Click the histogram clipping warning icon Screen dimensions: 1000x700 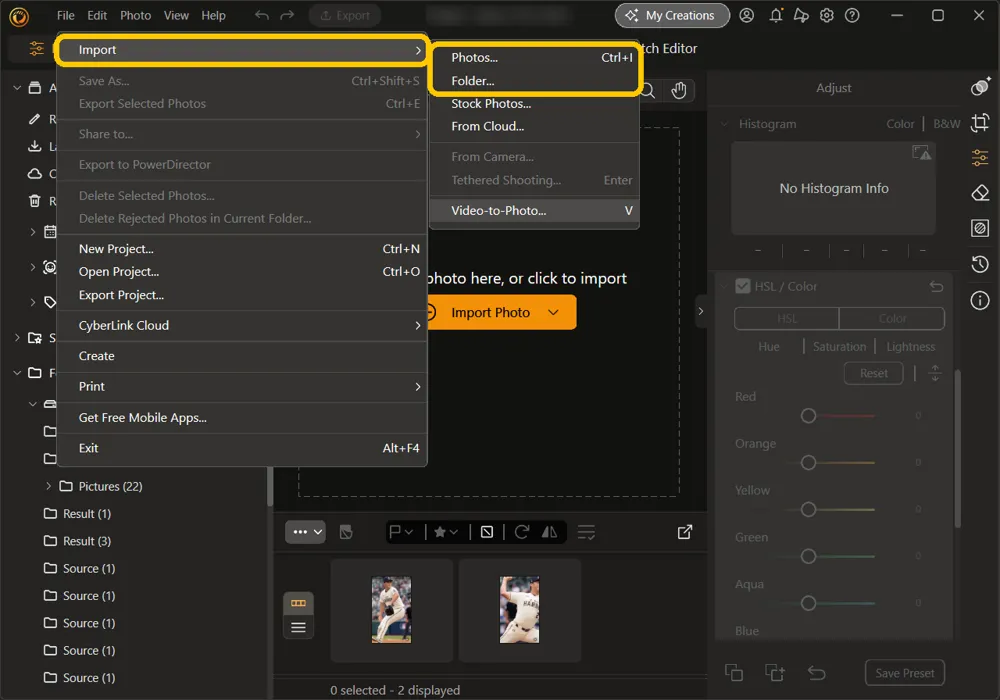coord(921,152)
